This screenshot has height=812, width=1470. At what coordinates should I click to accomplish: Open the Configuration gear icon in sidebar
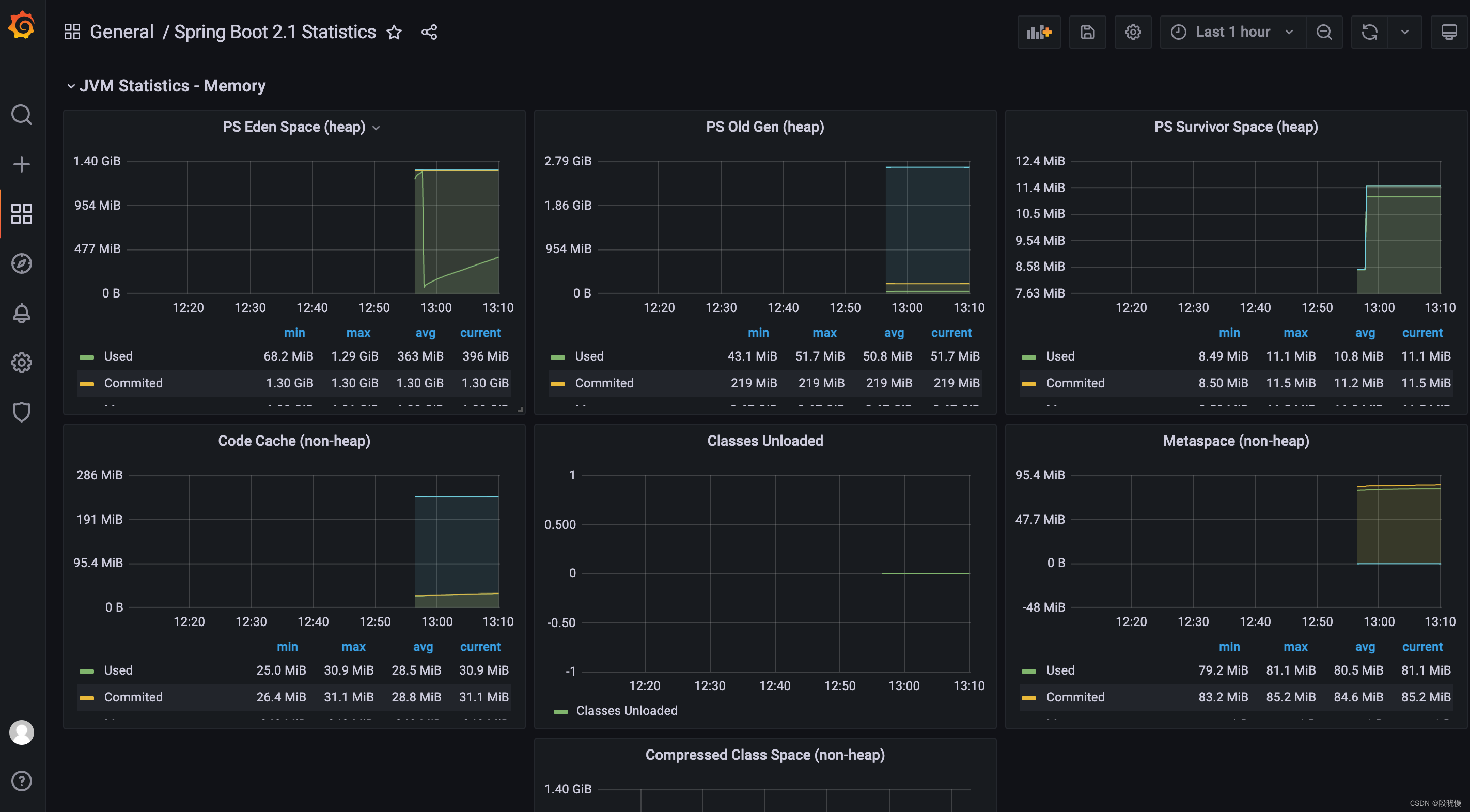click(x=22, y=362)
